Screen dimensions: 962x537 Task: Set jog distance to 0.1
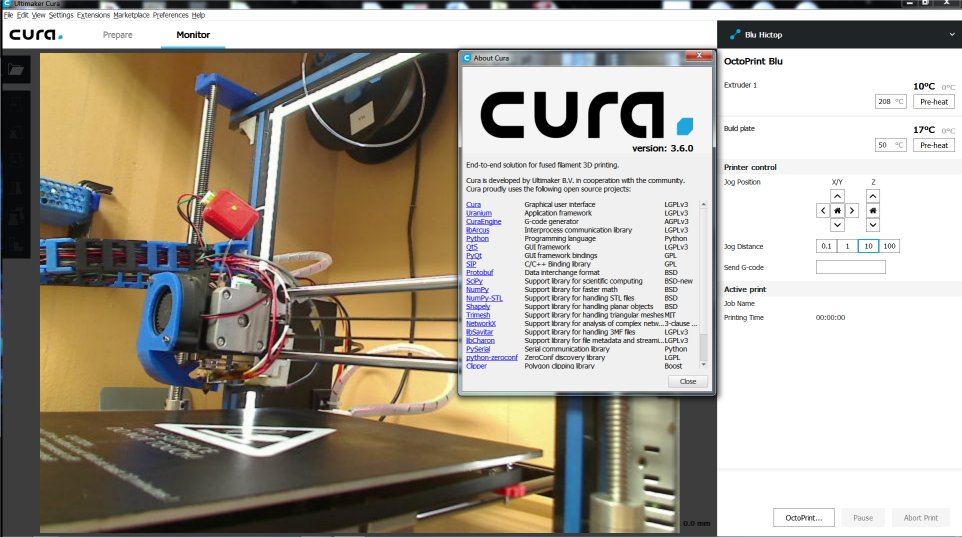point(826,246)
